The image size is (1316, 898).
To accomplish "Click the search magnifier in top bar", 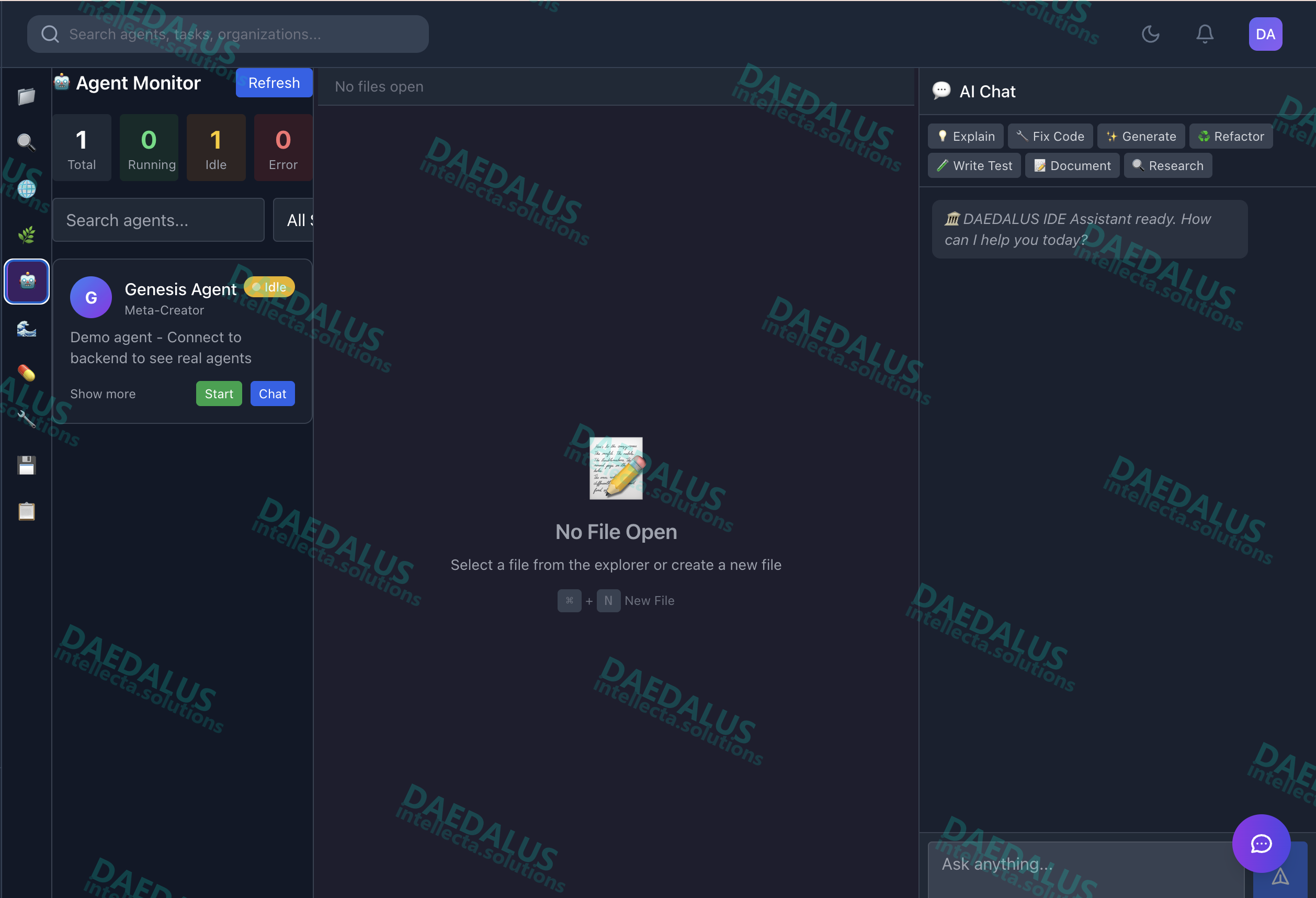I will click(50, 34).
